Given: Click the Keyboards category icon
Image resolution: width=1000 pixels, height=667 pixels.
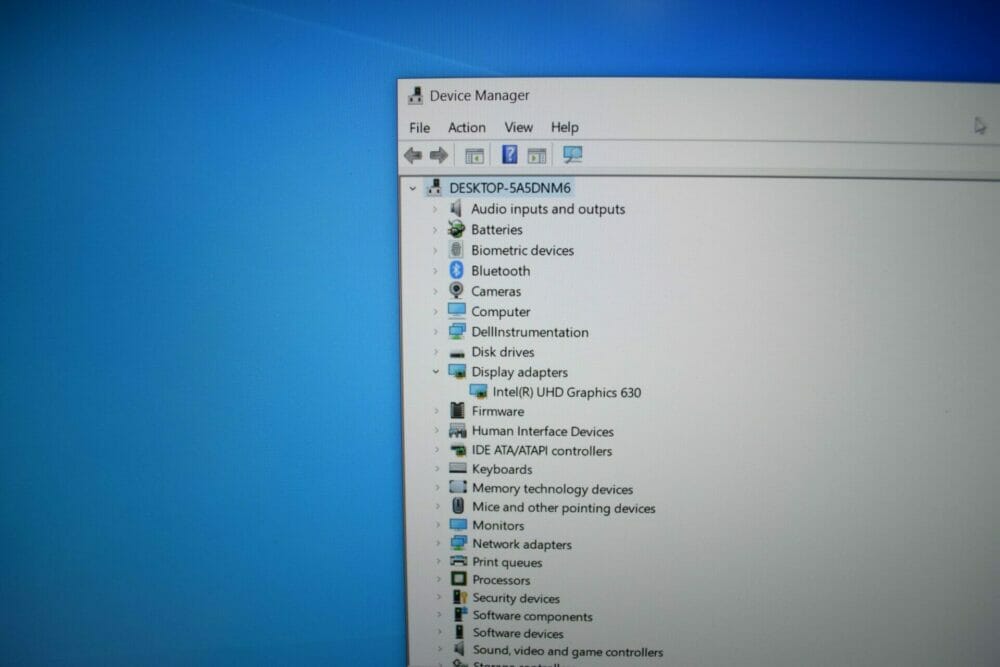Looking at the screenshot, I should 458,468.
